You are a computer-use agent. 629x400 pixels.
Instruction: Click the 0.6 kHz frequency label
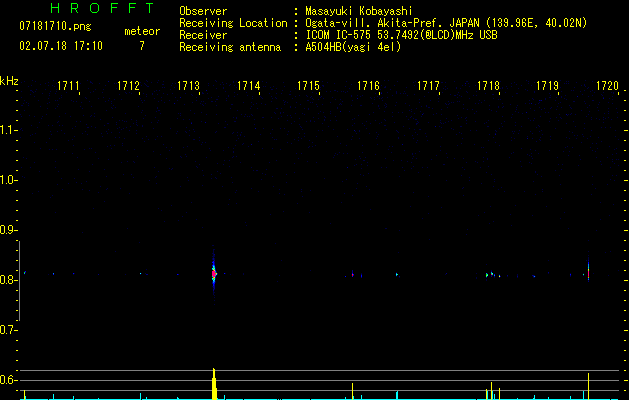pos(8,380)
